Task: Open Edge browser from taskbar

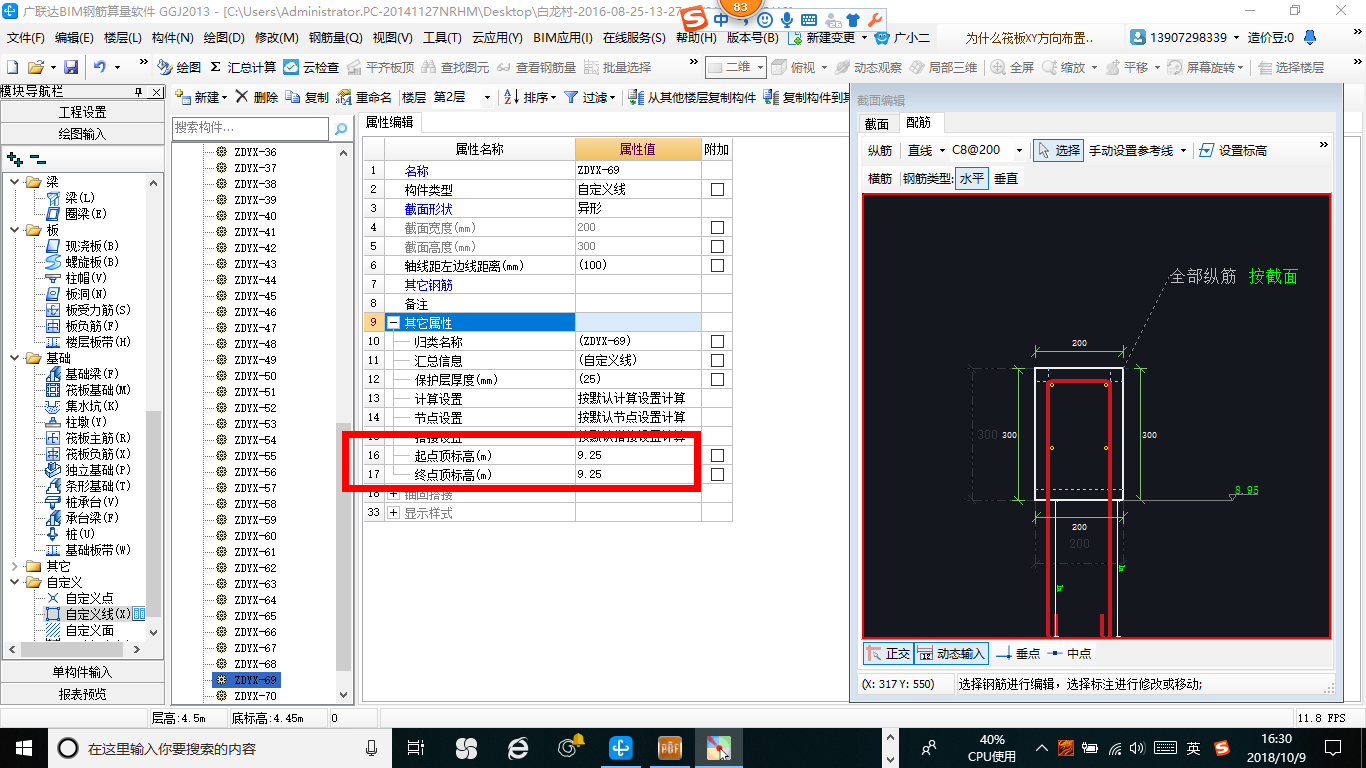Action: pos(517,747)
